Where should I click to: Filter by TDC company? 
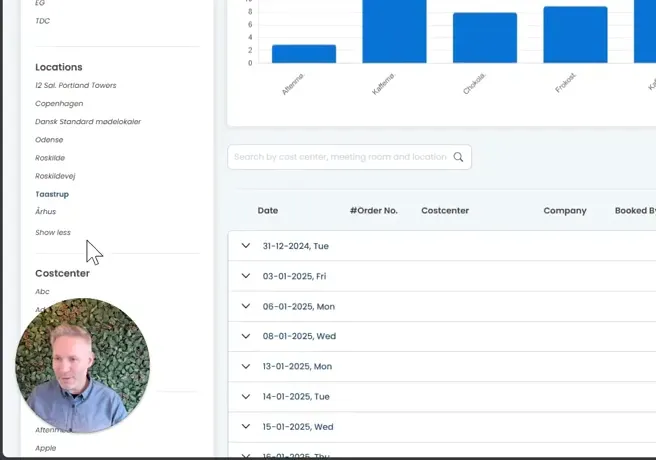(42, 21)
